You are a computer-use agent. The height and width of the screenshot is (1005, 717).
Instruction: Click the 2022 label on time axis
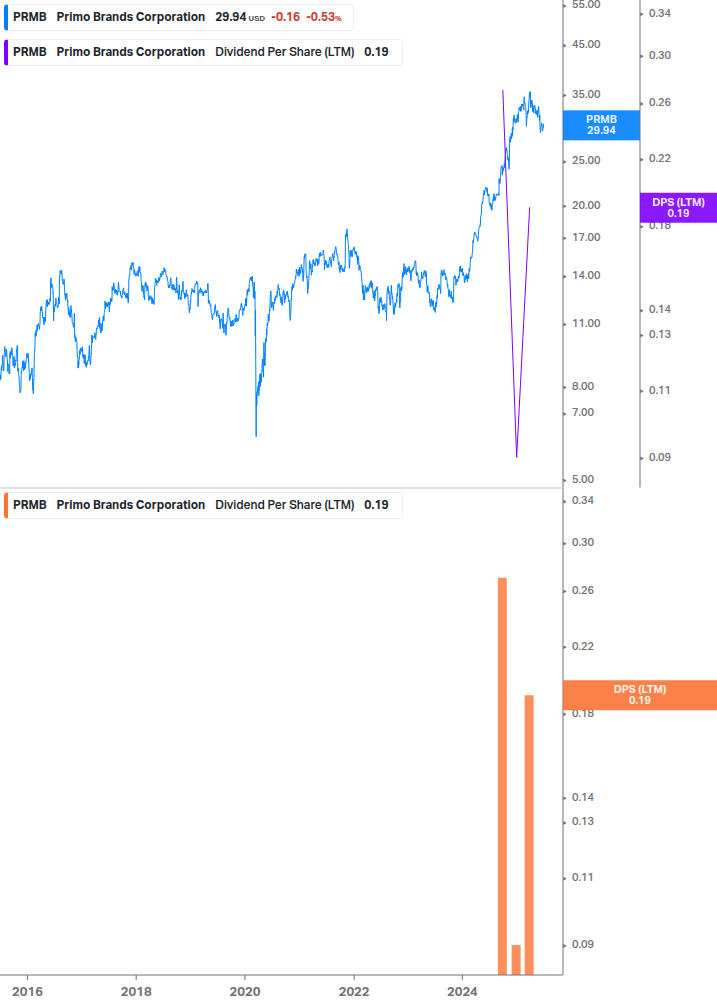coord(354,992)
